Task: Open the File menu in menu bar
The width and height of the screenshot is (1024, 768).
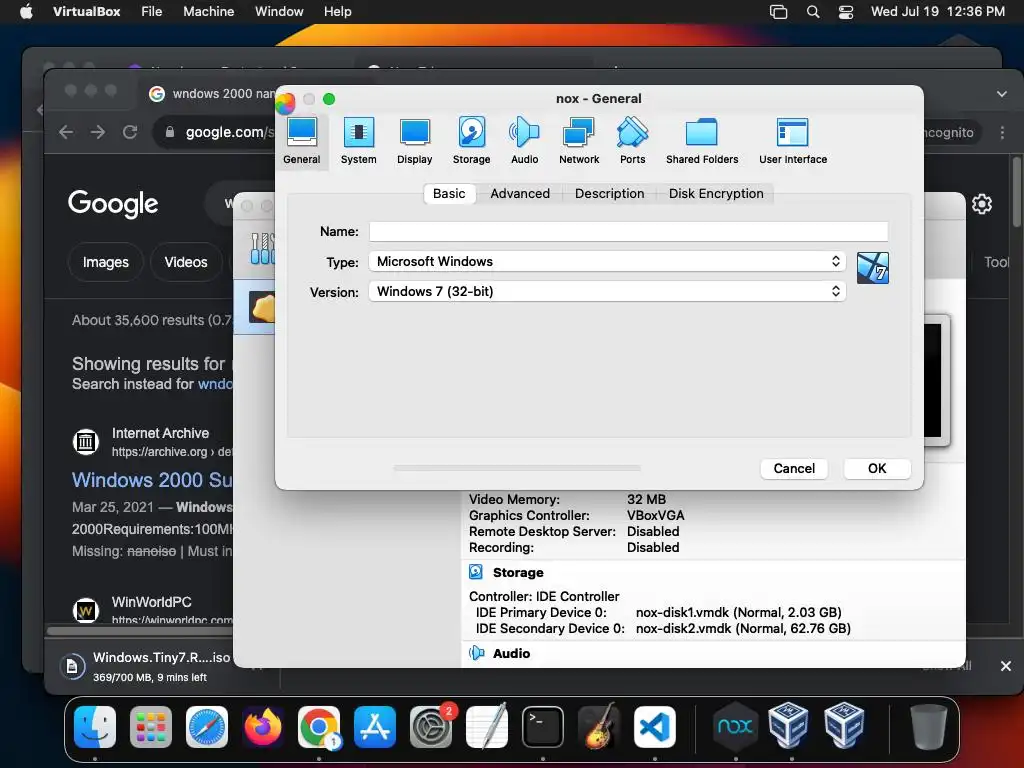Action: click(x=152, y=12)
